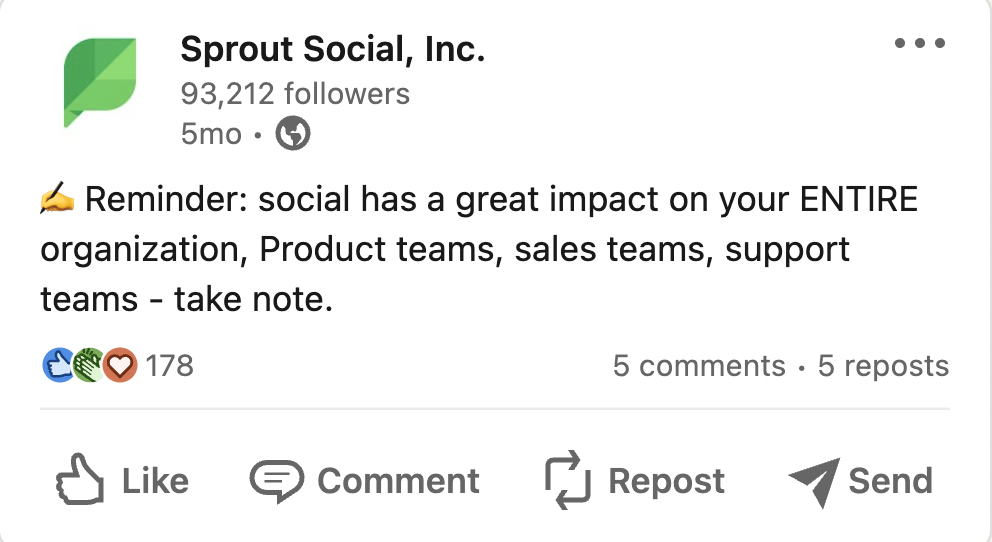992x542 pixels.
Task: Click the orange heart reaction icon
Action: tap(120, 366)
